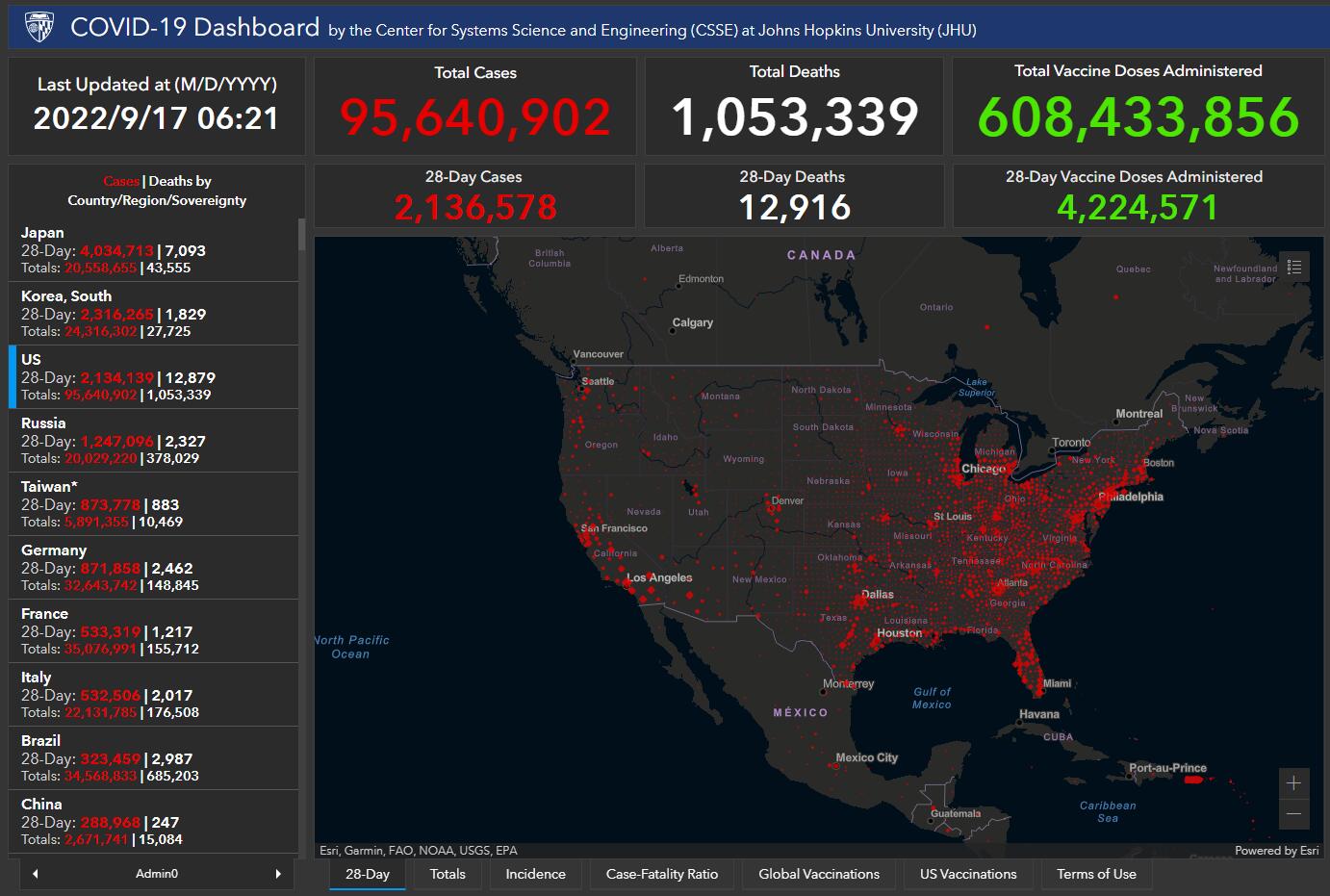Click the Dallas label on the map

(x=878, y=595)
